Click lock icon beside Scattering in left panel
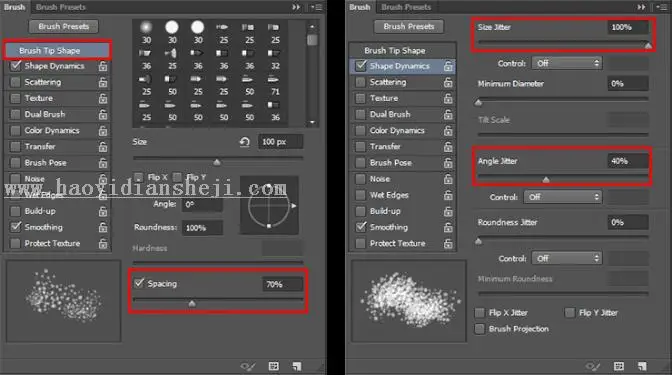 click(103, 82)
